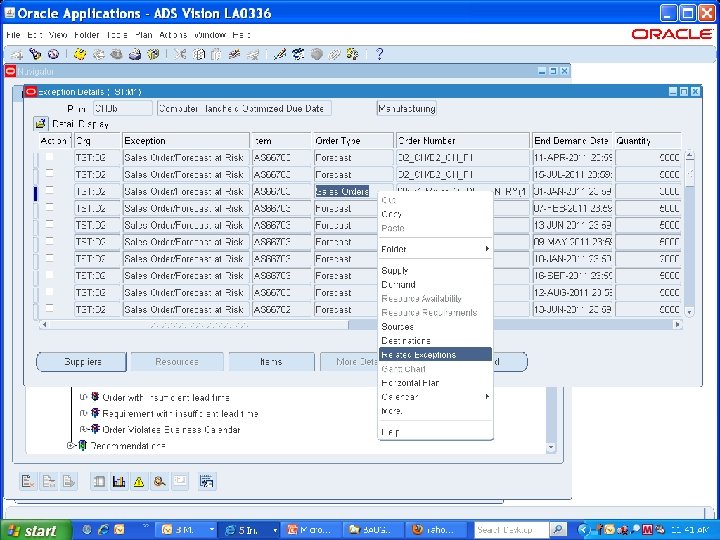The width and height of the screenshot is (720, 540).
Task: Click the first document icon in Navigator bottom toolbar
Action: [x=28, y=481]
